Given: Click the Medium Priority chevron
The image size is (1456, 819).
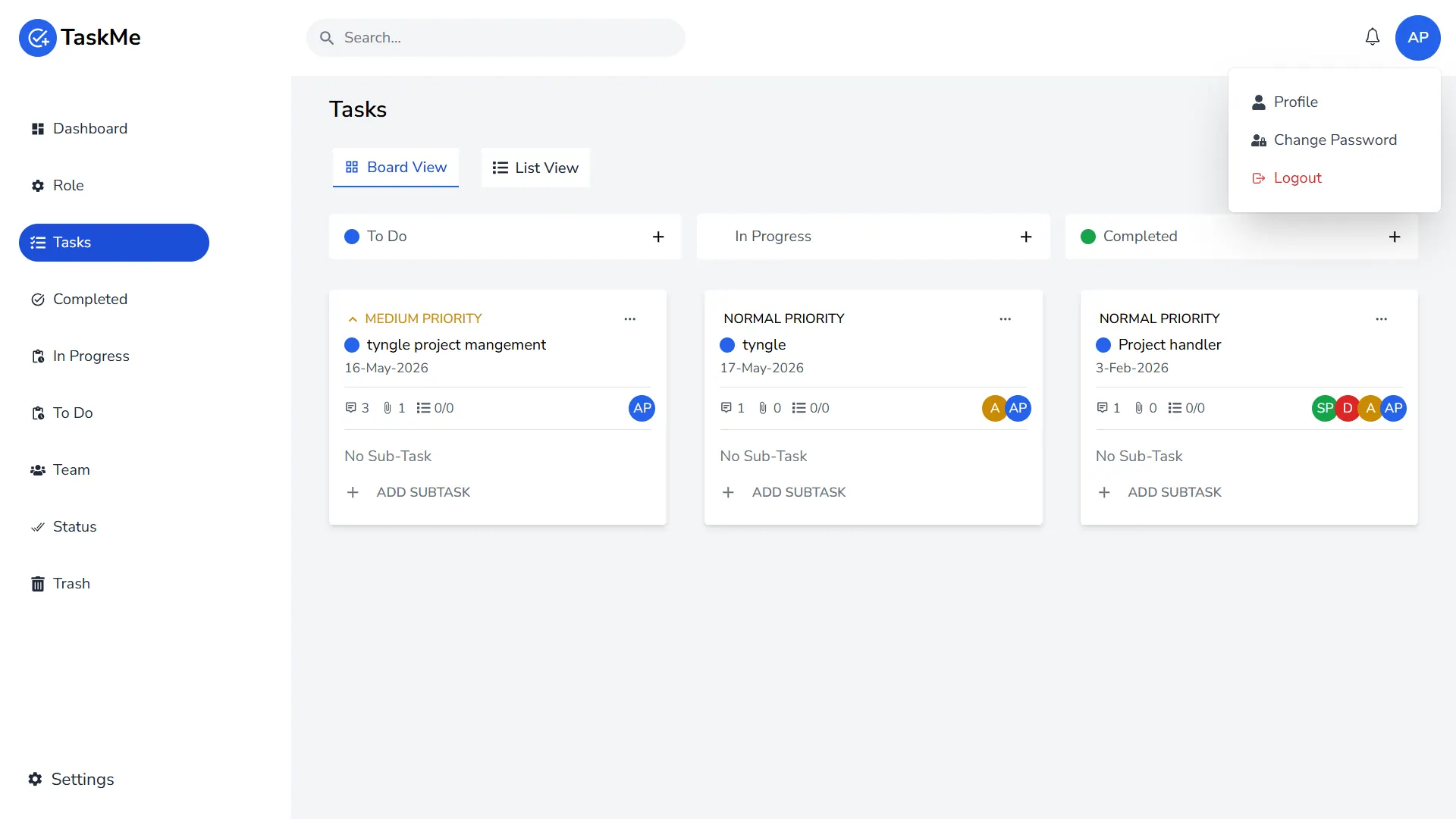Looking at the screenshot, I should point(353,319).
